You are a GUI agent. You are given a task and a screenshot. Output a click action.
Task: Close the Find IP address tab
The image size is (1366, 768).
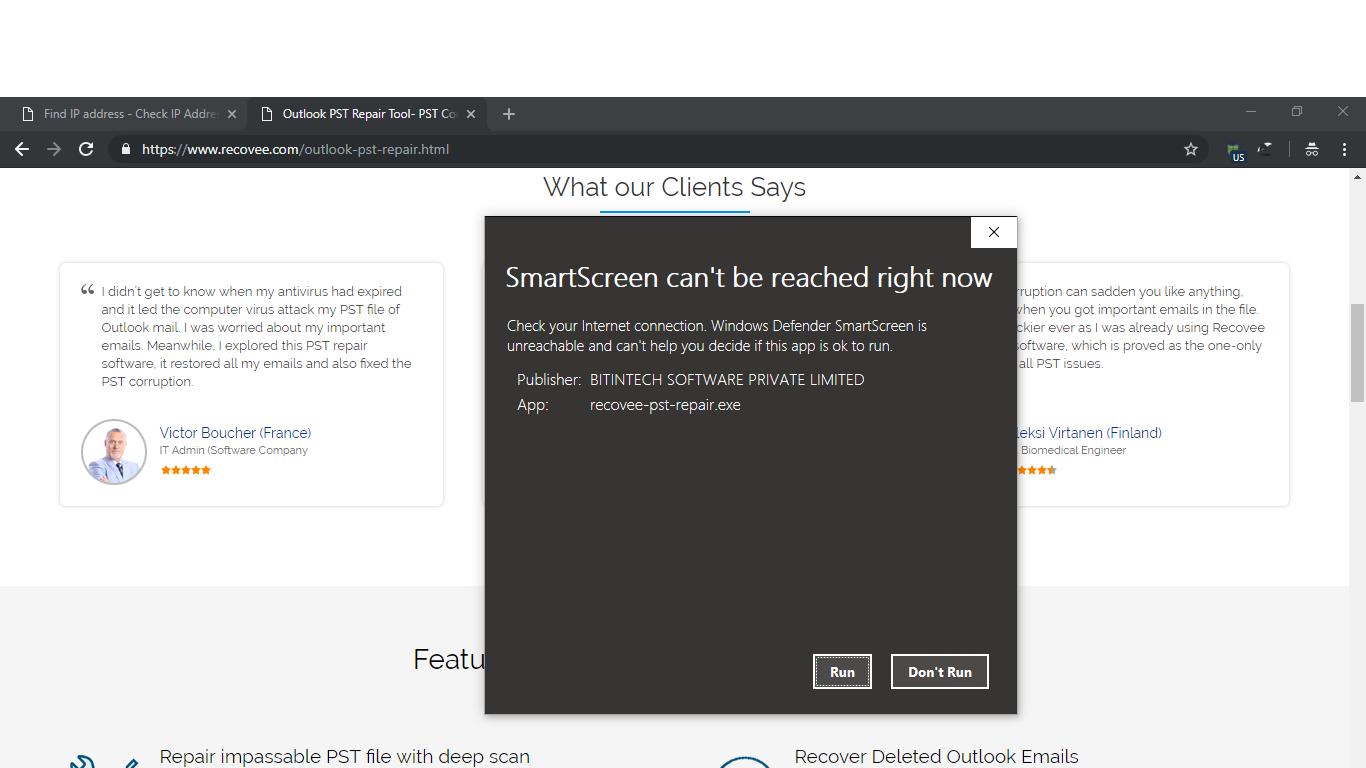tap(232, 114)
